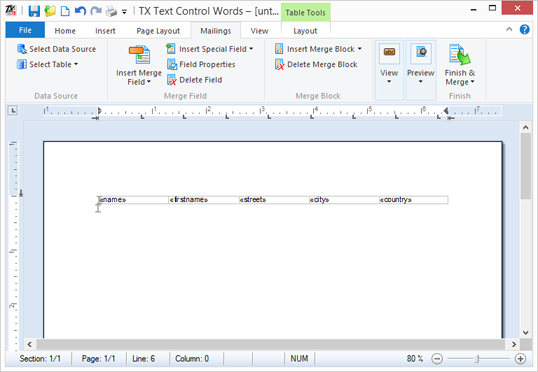Screen dimensions: 538x372
Task: Switch to the Insert tab
Action: 105,31
